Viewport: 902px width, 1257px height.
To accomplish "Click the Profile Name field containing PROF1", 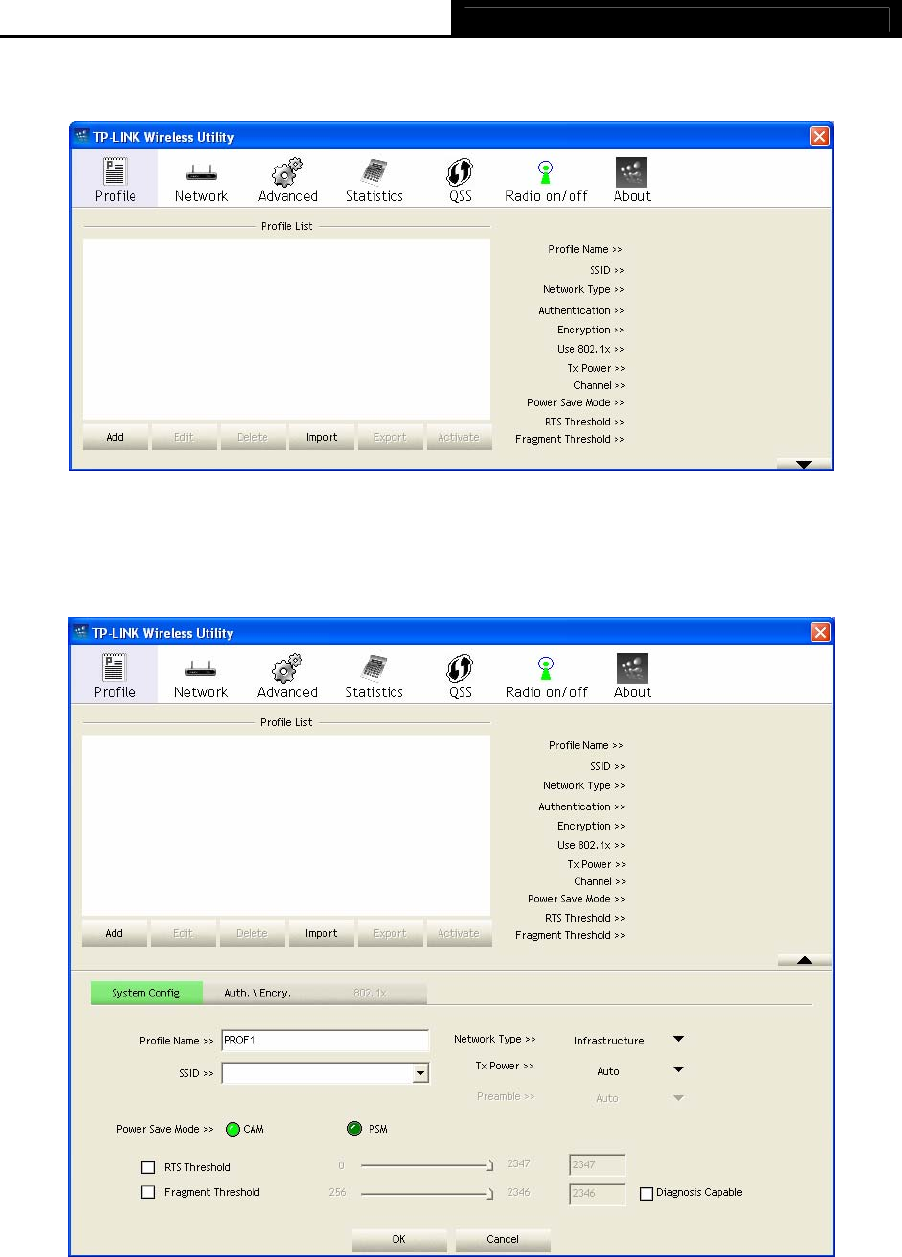I will point(325,1040).
